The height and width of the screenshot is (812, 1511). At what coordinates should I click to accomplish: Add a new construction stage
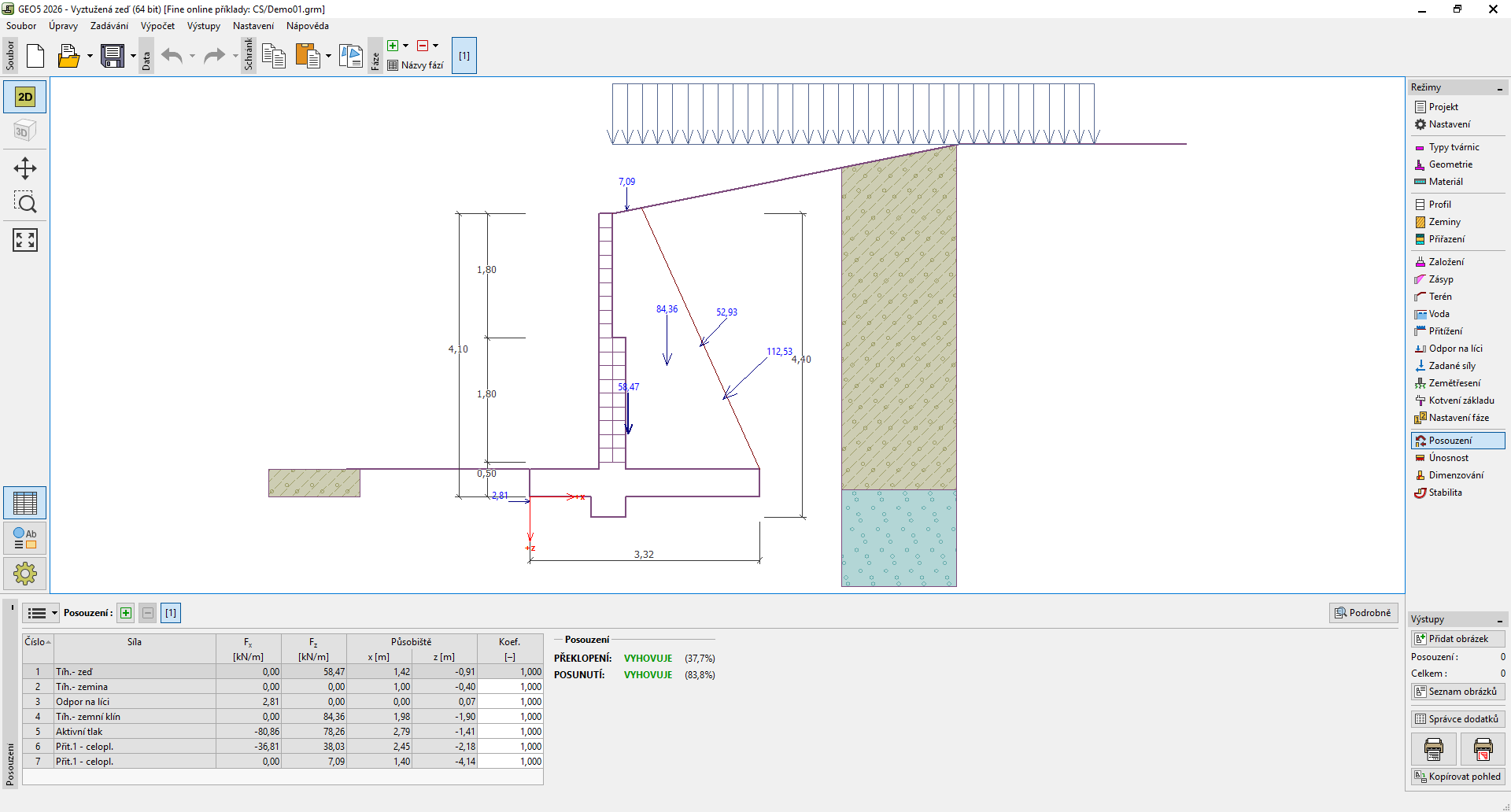point(393,46)
